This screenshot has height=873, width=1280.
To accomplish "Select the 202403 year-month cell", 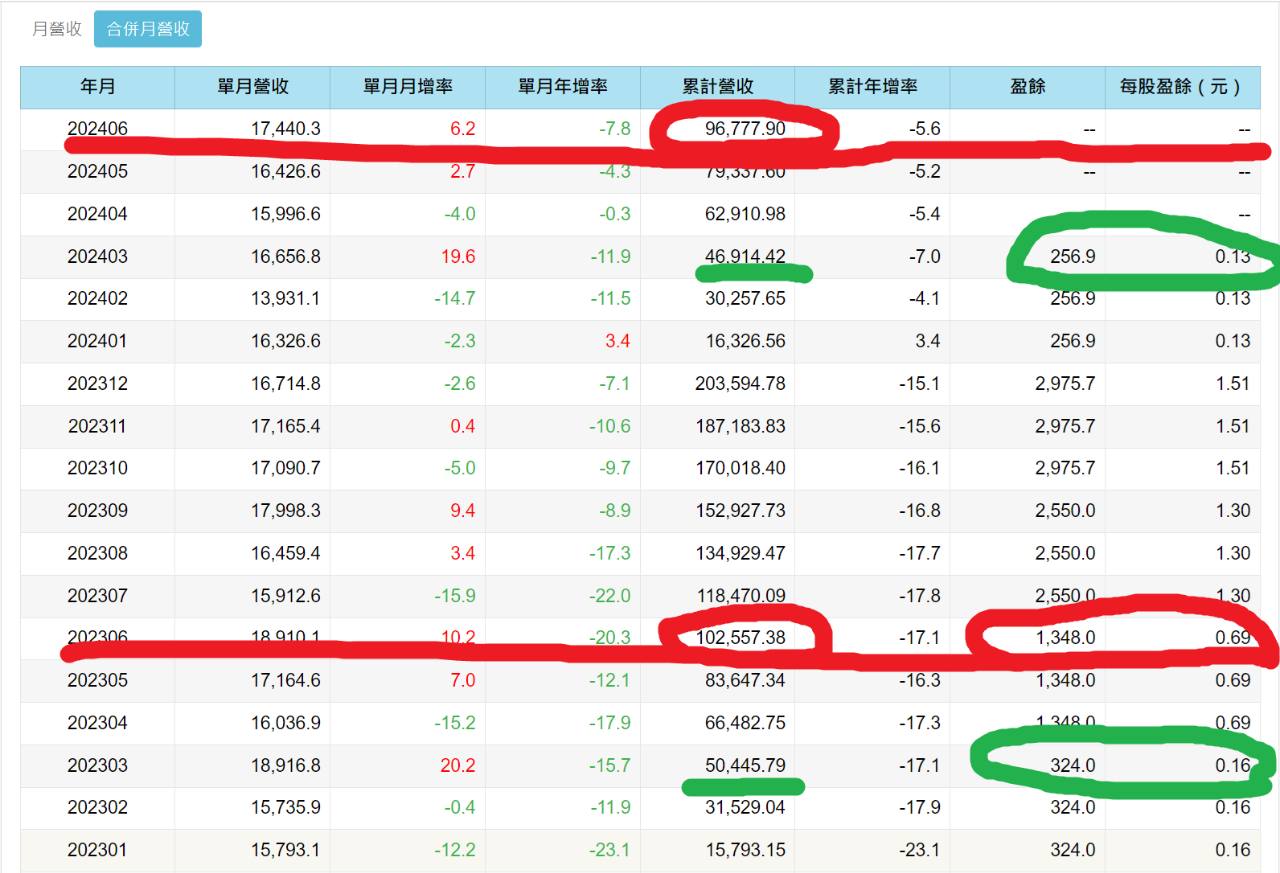I will pos(98,256).
